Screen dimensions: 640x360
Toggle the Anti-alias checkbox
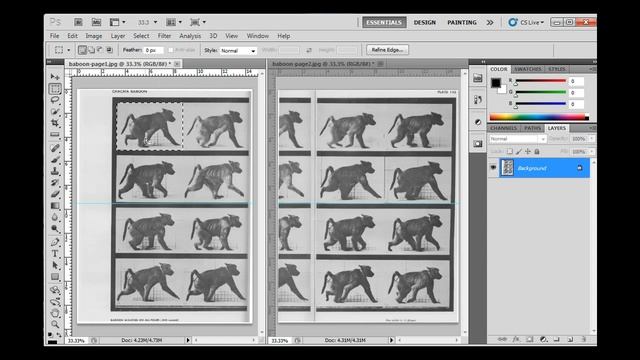[x=171, y=50]
